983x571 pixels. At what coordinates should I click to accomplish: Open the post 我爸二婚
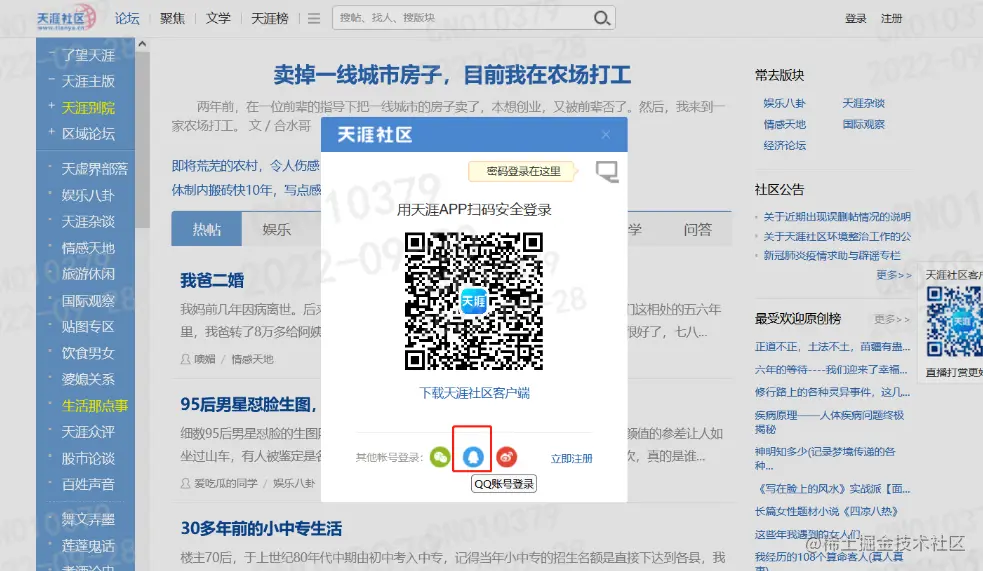coord(212,280)
